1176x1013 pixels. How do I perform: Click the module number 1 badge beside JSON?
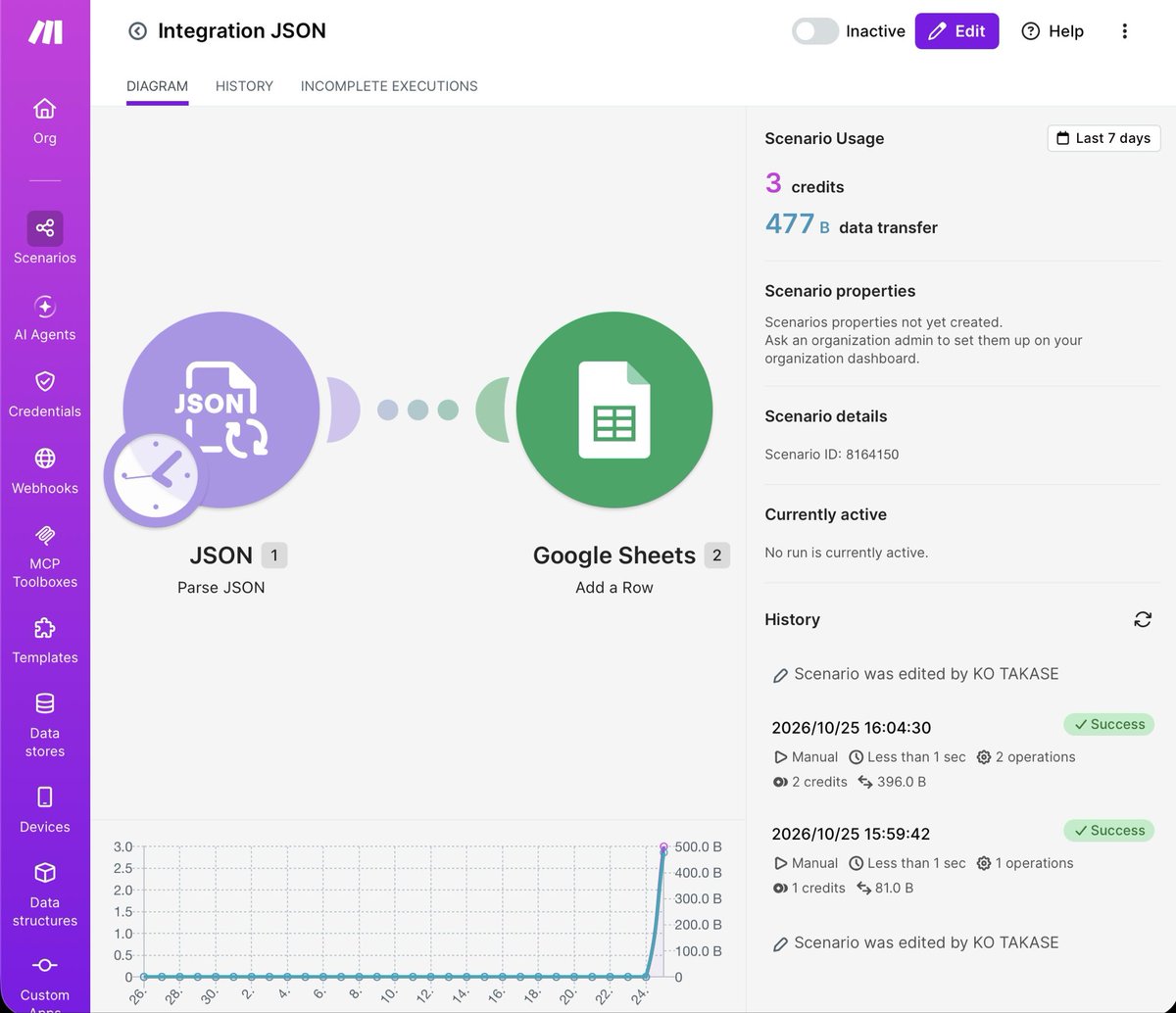[274, 555]
